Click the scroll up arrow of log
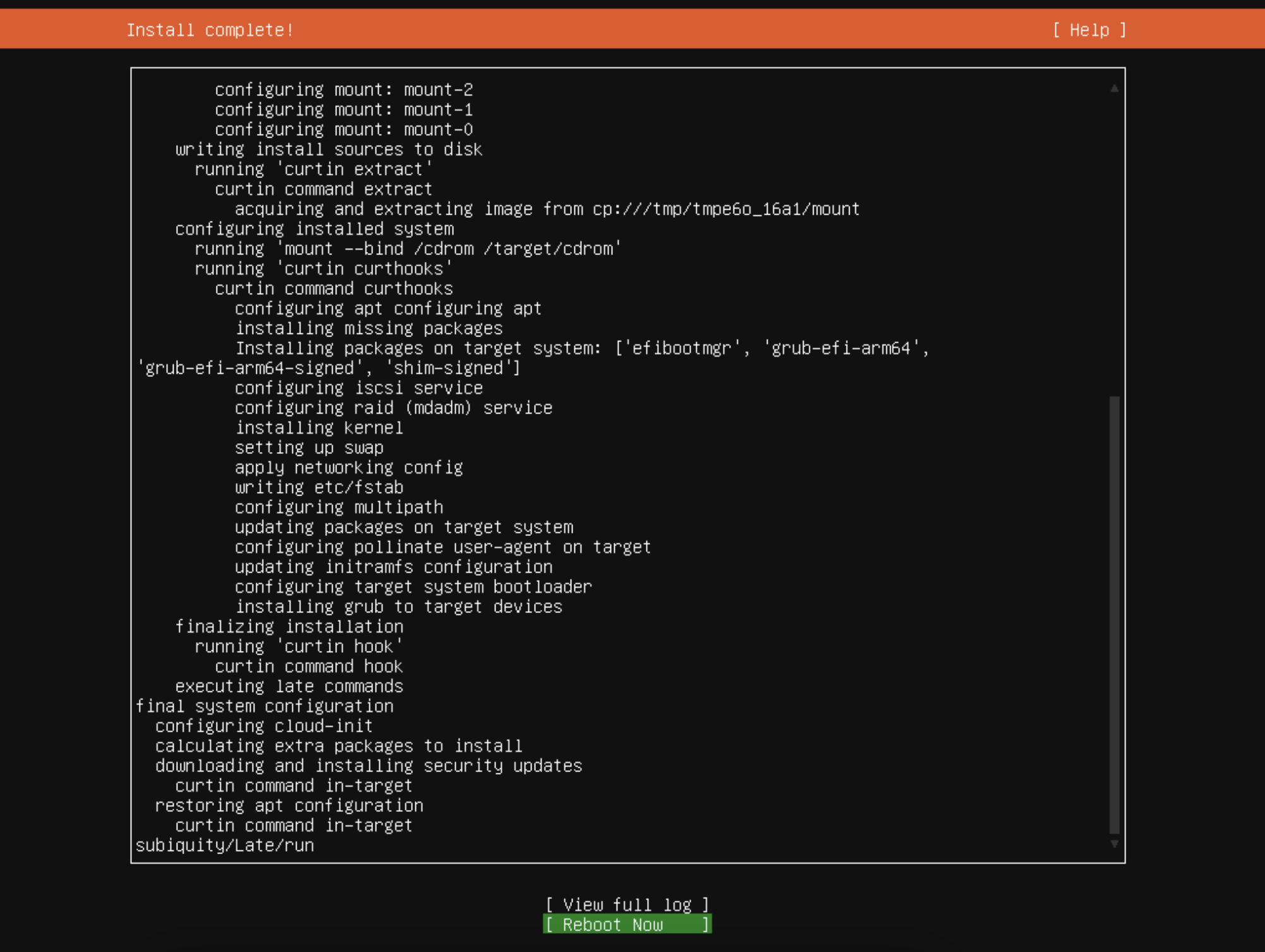Screen dimensions: 1265x952 click(1114, 89)
